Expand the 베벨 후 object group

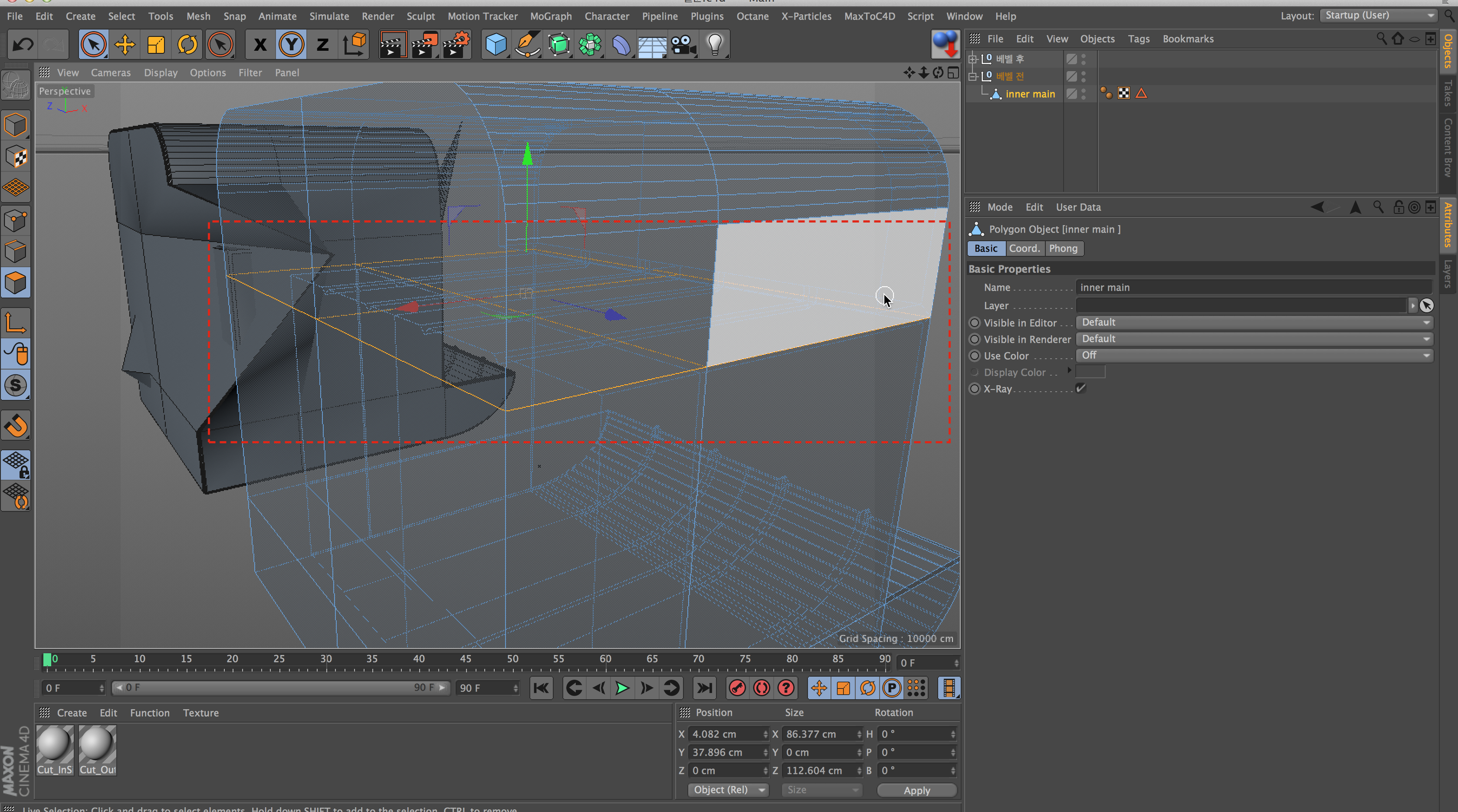tap(973, 59)
